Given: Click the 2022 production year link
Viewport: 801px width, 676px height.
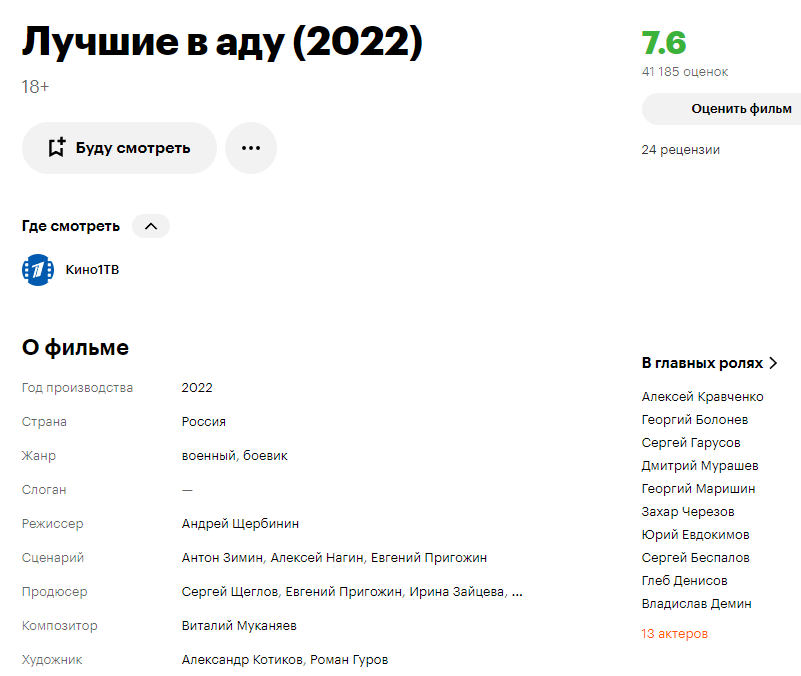Looking at the screenshot, I should coord(197,388).
